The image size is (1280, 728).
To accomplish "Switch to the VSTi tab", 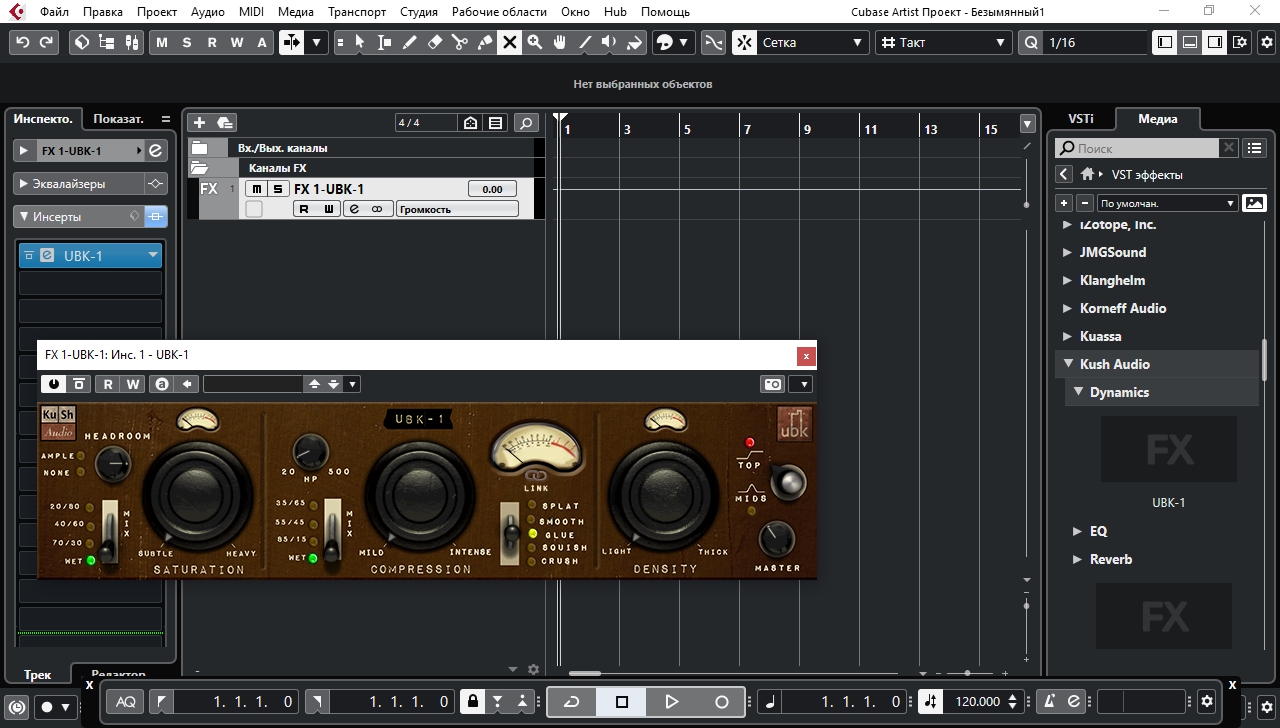I will [x=1080, y=119].
